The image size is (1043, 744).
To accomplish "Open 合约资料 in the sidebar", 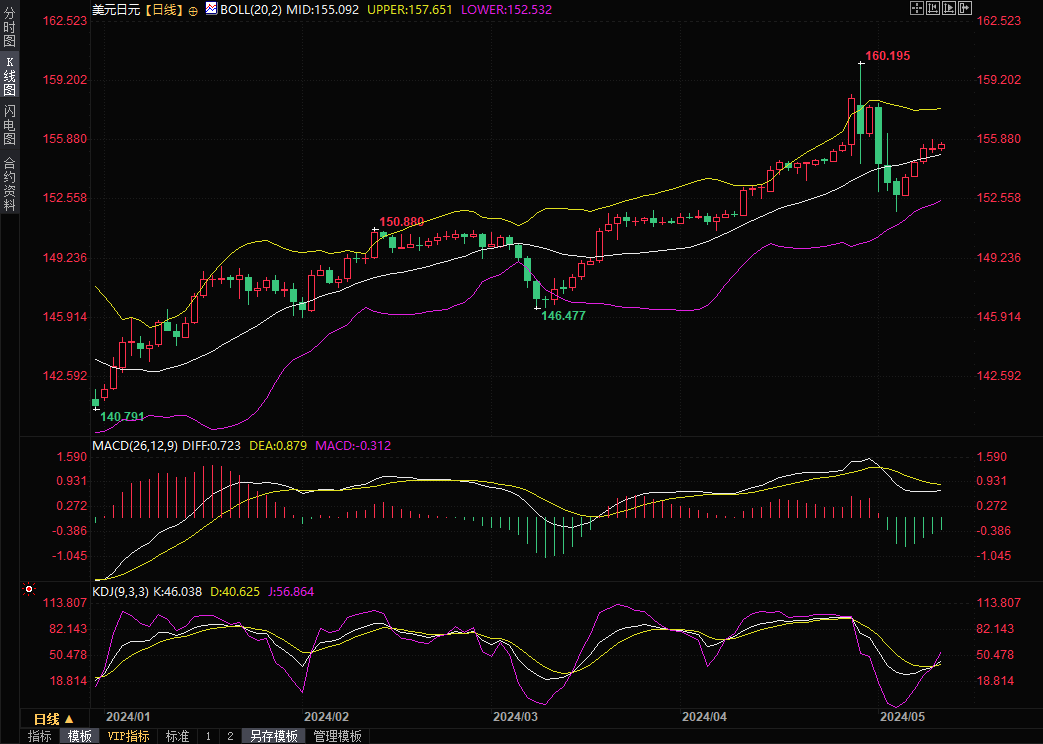I will (x=9, y=184).
